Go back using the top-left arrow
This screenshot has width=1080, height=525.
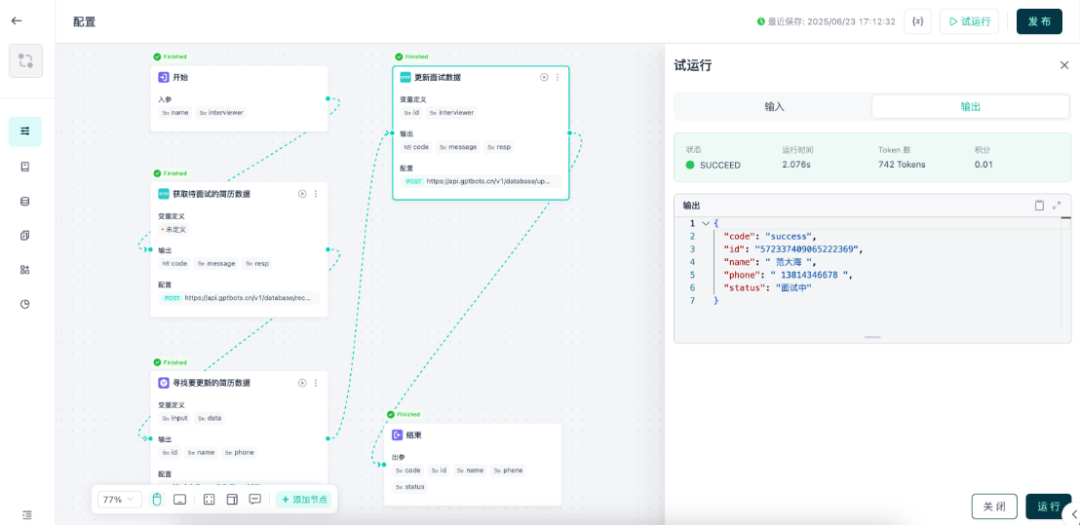pos(17,21)
